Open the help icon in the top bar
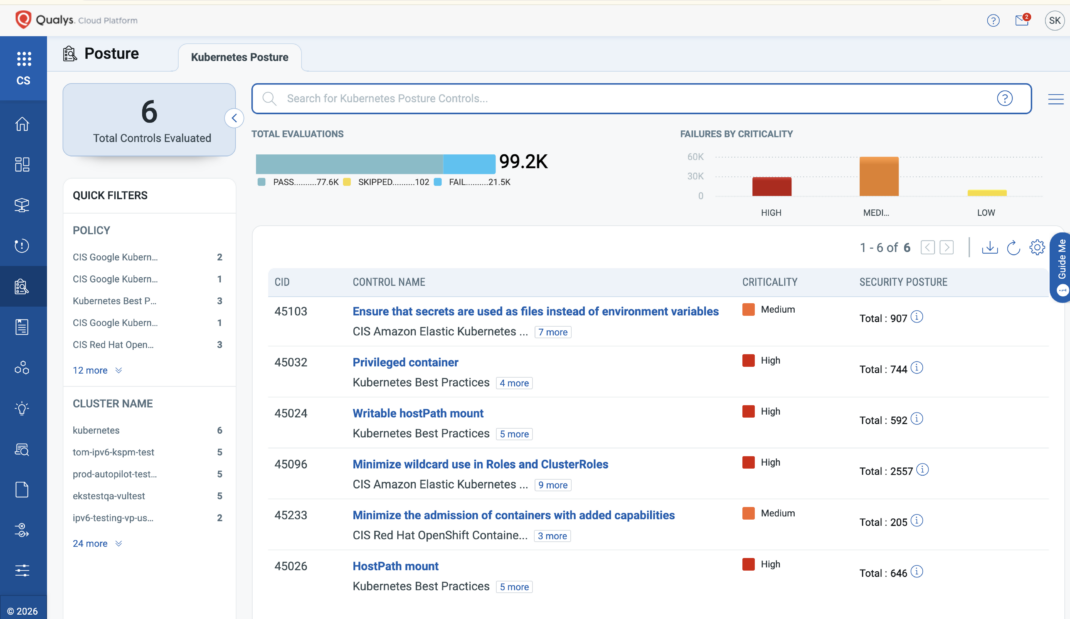The image size is (1070, 619). 993,20
